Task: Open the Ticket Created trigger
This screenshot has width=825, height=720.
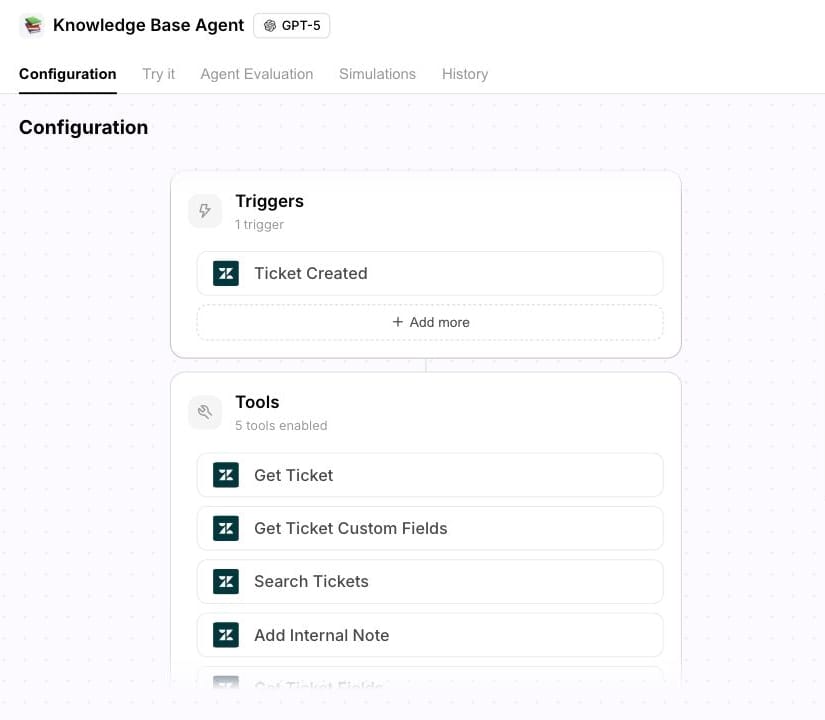Action: point(430,273)
